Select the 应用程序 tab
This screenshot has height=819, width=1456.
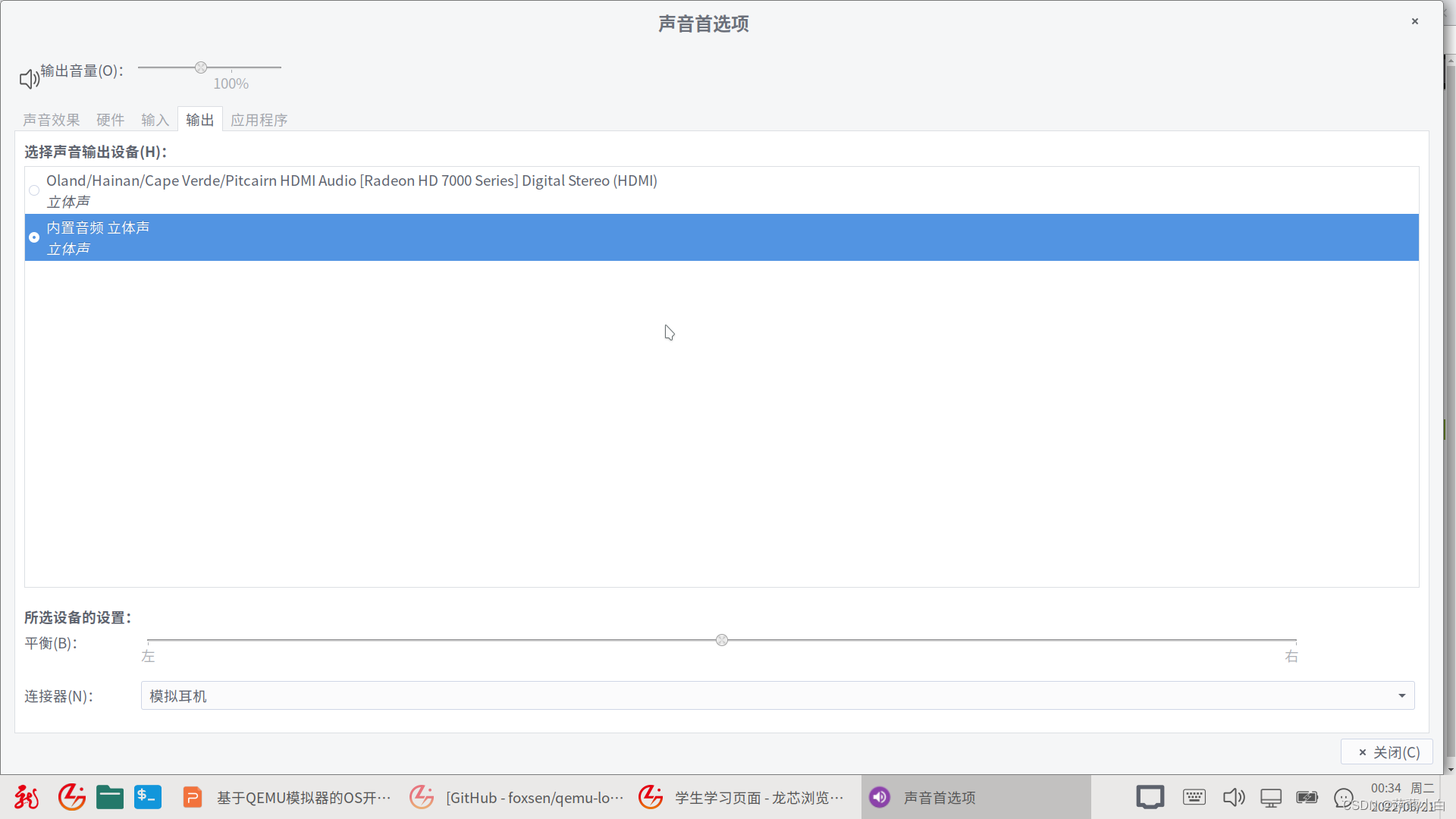pos(258,120)
